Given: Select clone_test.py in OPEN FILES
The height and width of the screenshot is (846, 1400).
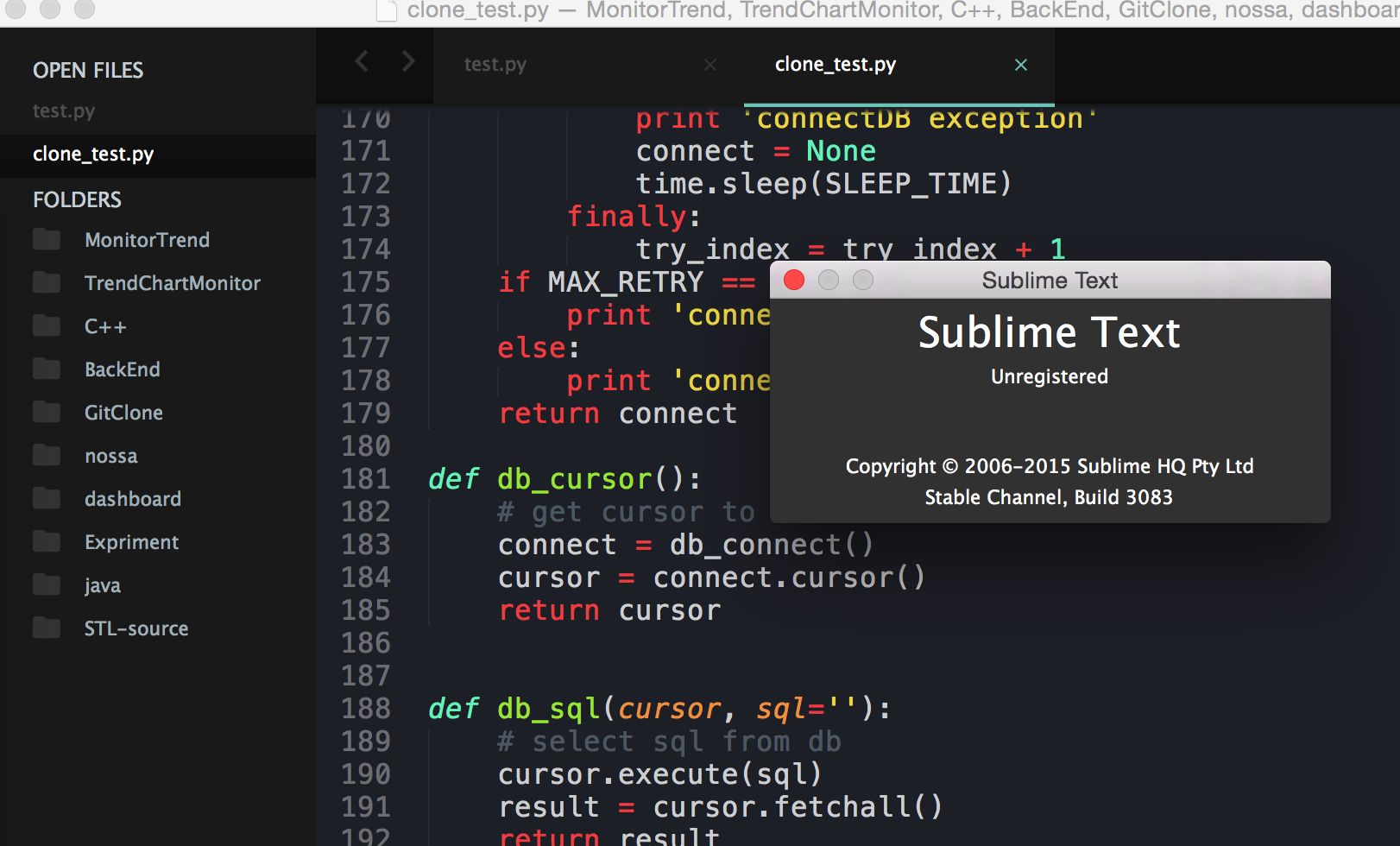Looking at the screenshot, I should 93,155.
